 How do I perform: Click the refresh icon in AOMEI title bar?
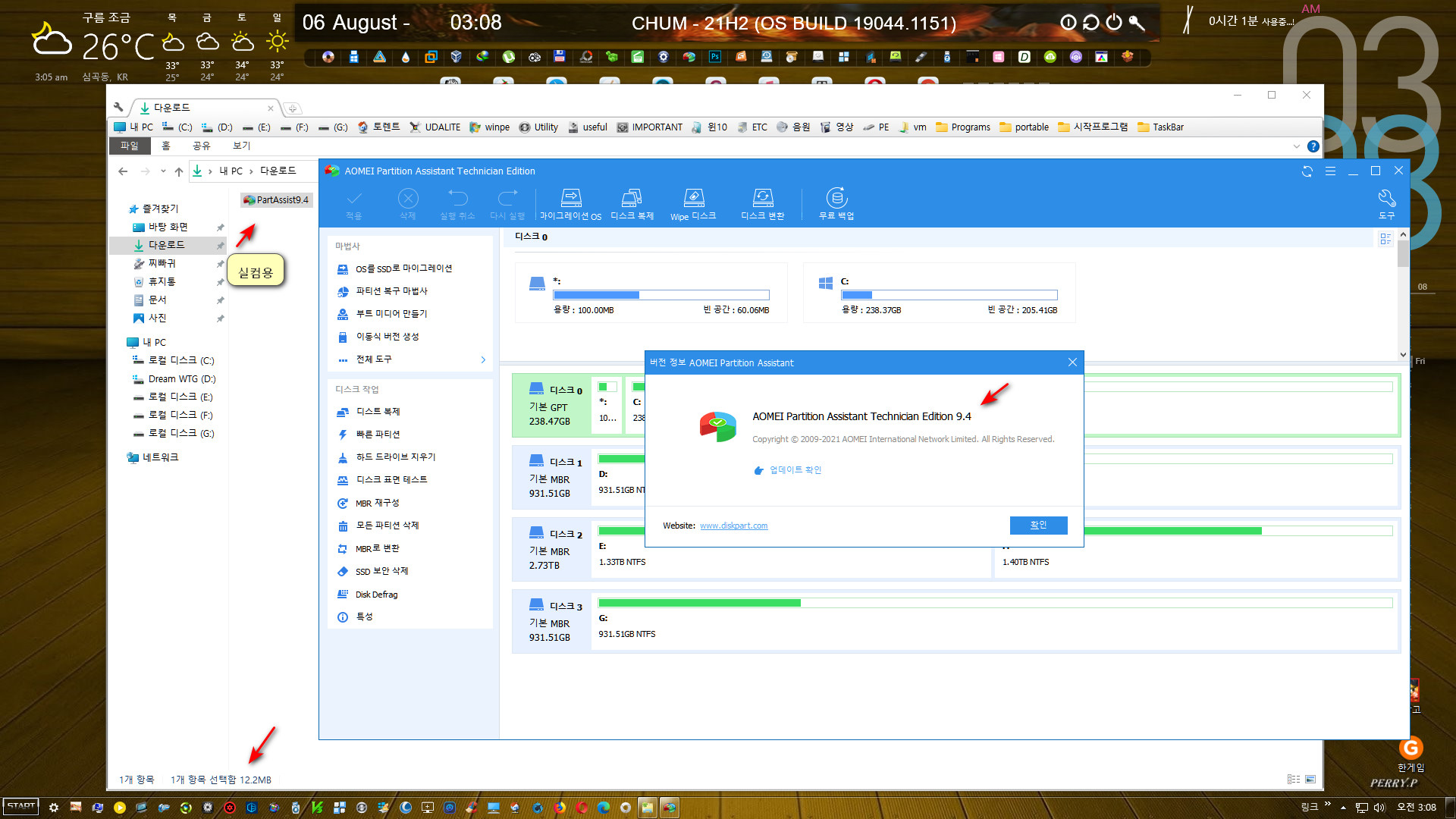pos(1307,171)
